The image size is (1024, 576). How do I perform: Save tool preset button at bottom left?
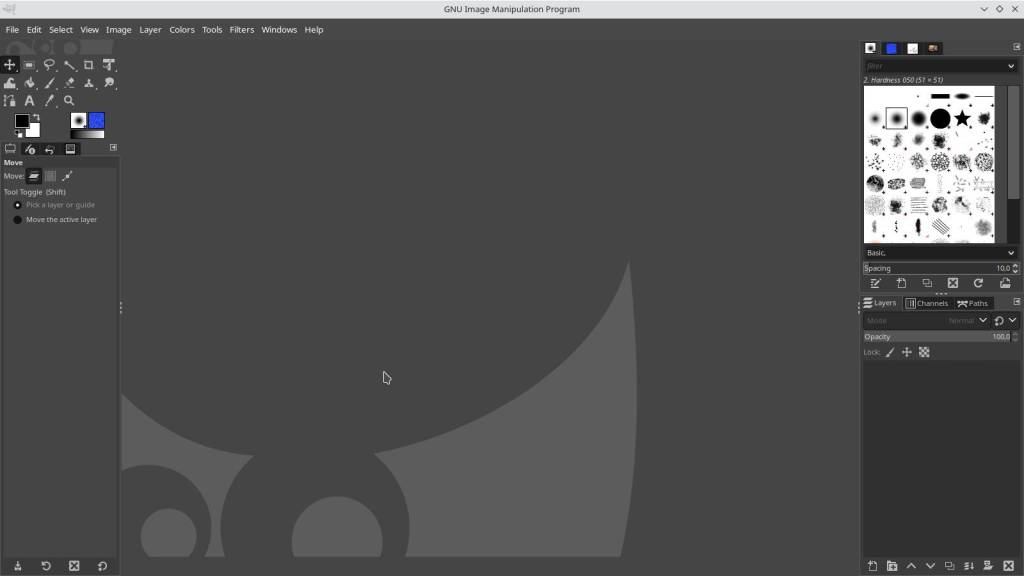point(18,566)
